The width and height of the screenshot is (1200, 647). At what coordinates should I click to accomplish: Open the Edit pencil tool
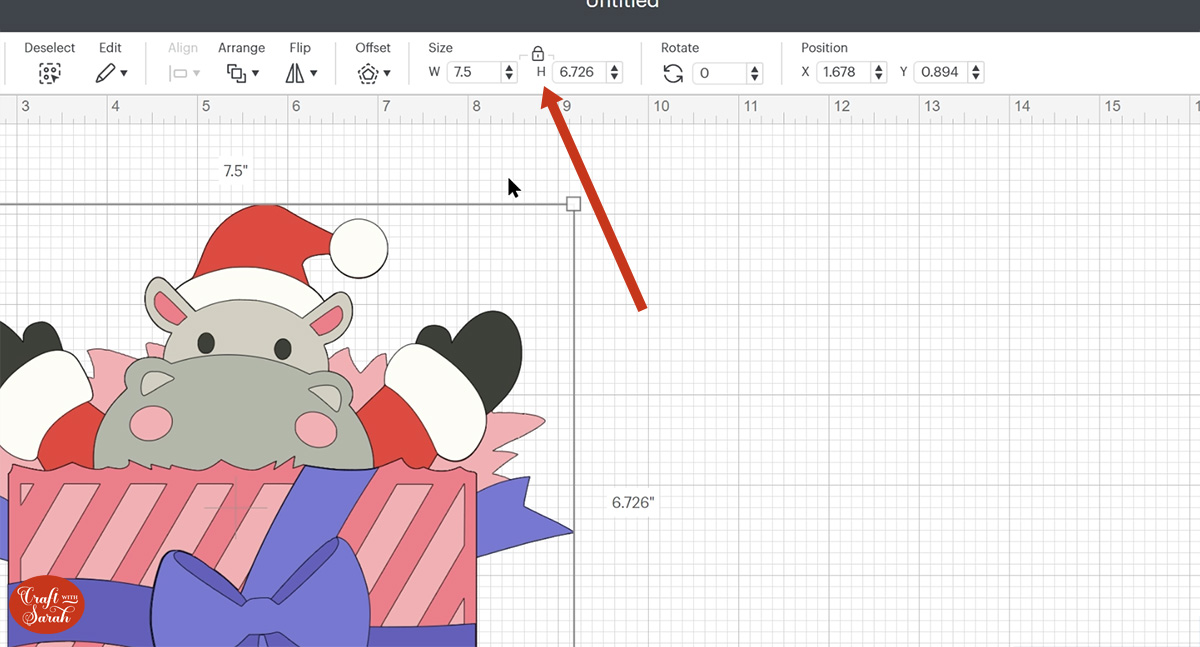[x=105, y=73]
